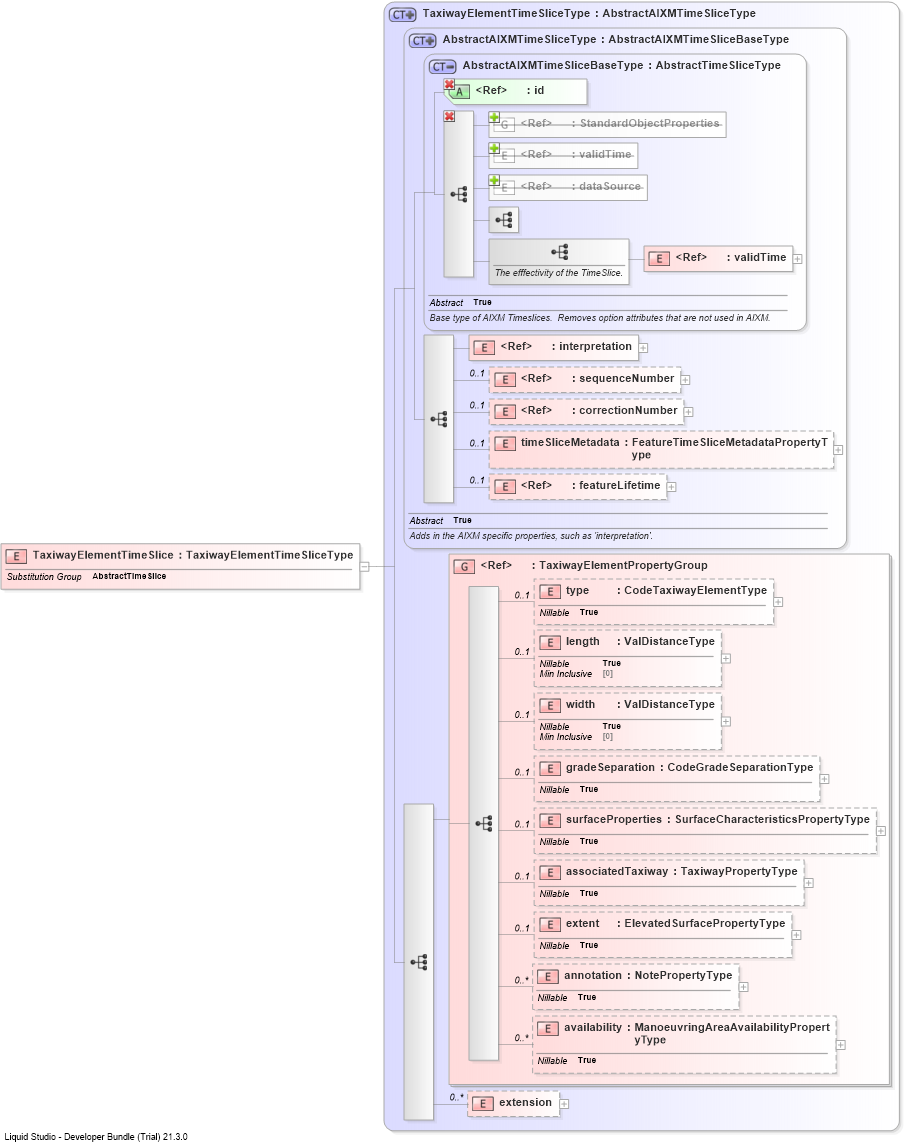The image size is (904, 1142).
Task: Expand the annotation NotePropertyType element
Action: pos(743,988)
